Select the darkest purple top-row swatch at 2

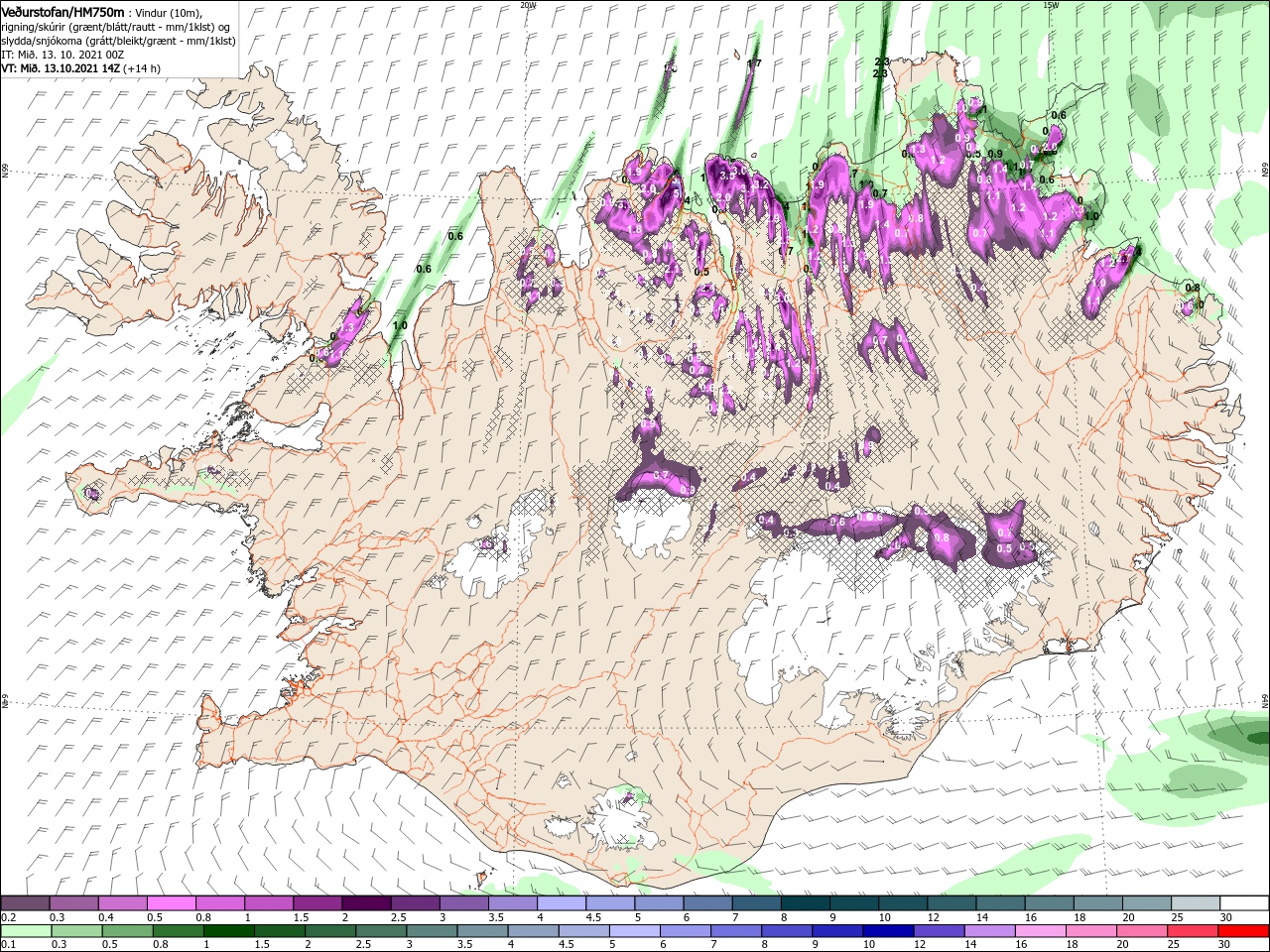366,903
